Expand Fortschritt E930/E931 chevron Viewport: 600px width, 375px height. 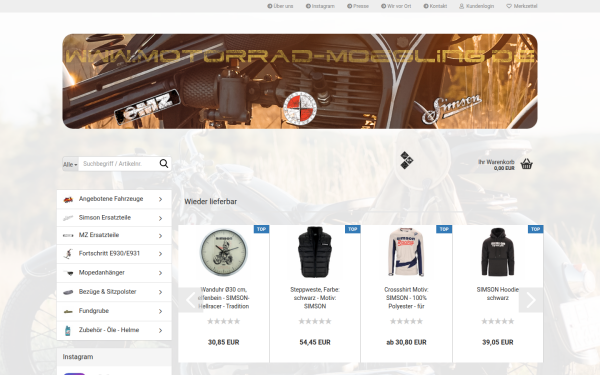point(160,254)
